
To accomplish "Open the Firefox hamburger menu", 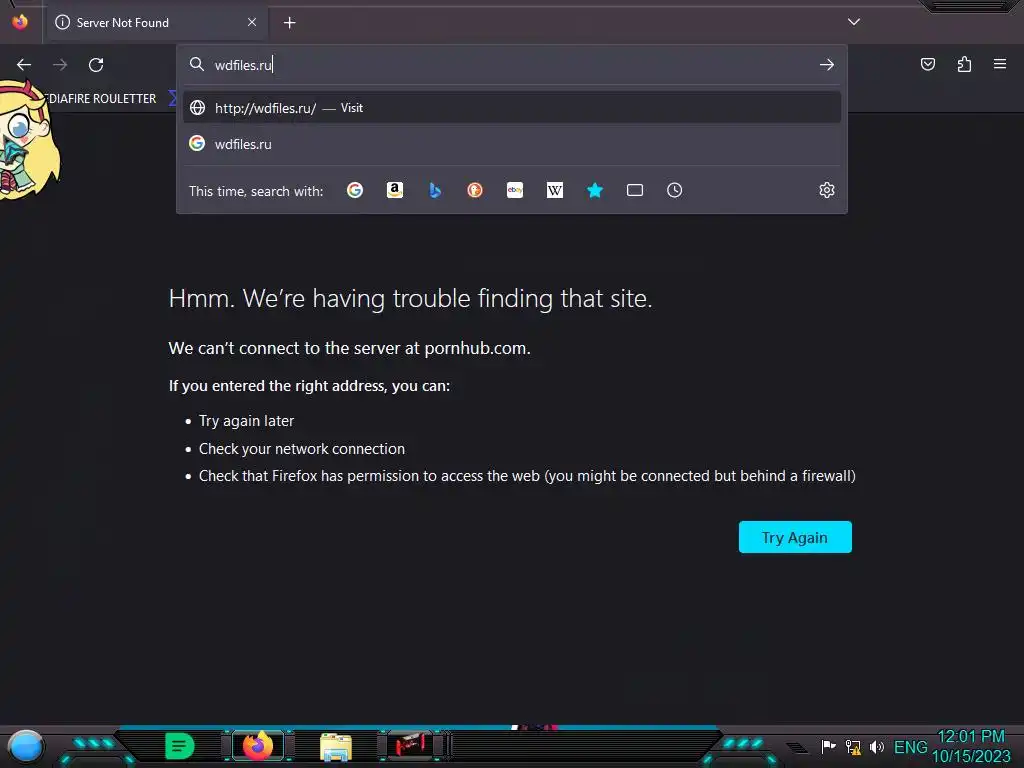I will pyautogui.click(x=999, y=64).
